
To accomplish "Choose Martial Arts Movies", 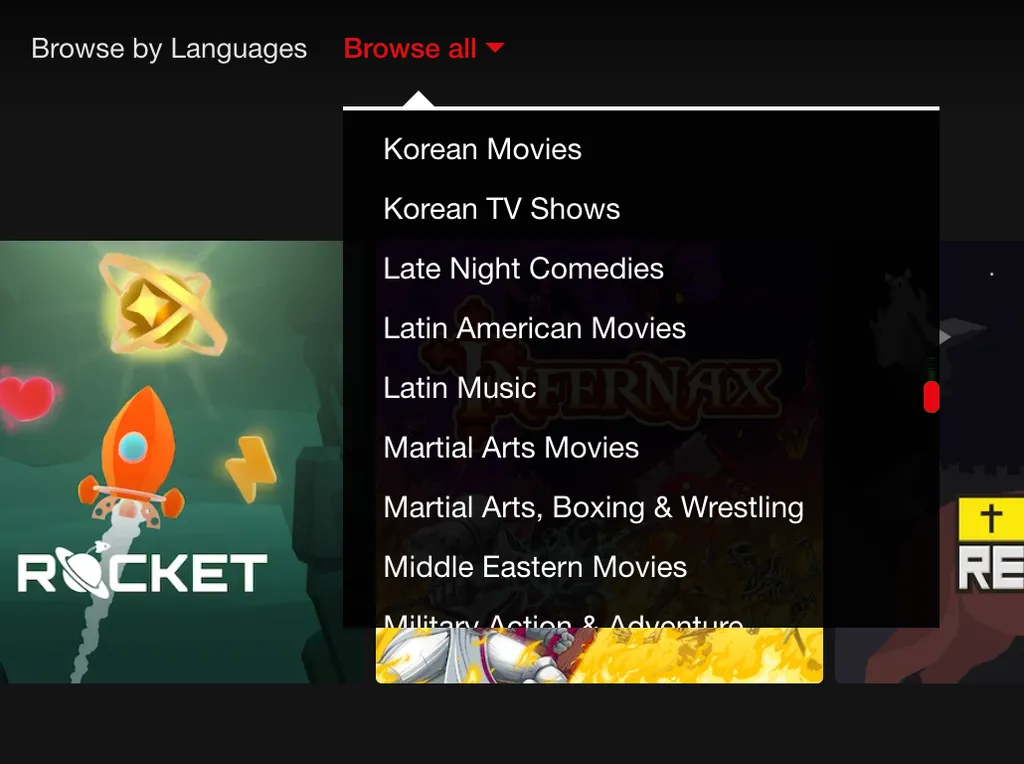I will click(511, 447).
